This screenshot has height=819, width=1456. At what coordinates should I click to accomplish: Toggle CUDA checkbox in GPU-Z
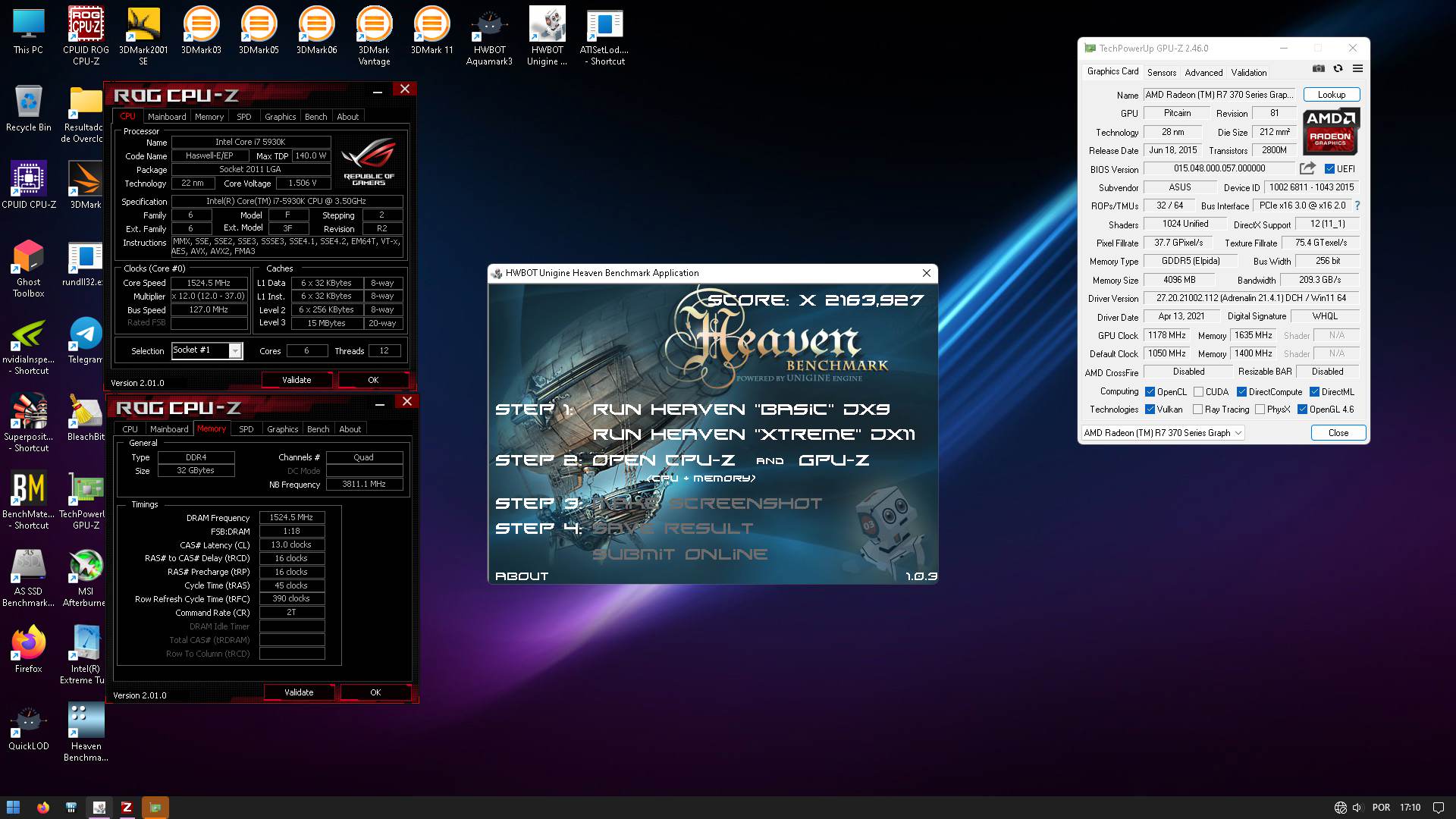coord(1198,392)
